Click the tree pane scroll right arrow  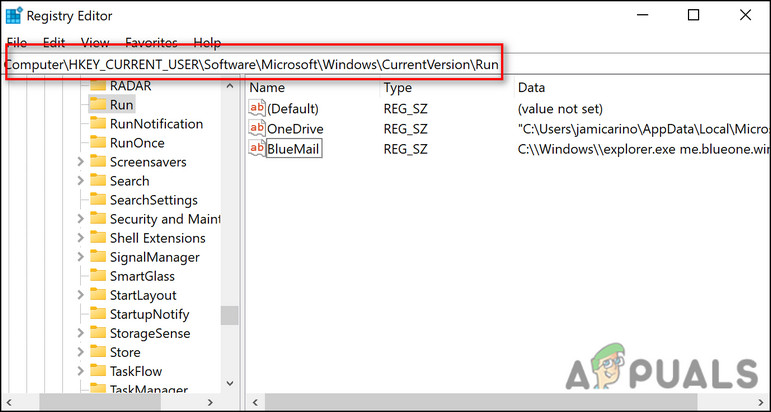(x=210, y=402)
